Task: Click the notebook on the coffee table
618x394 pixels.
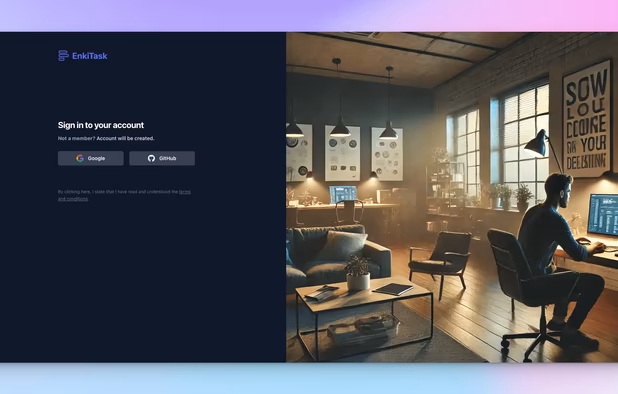Action: (x=393, y=289)
